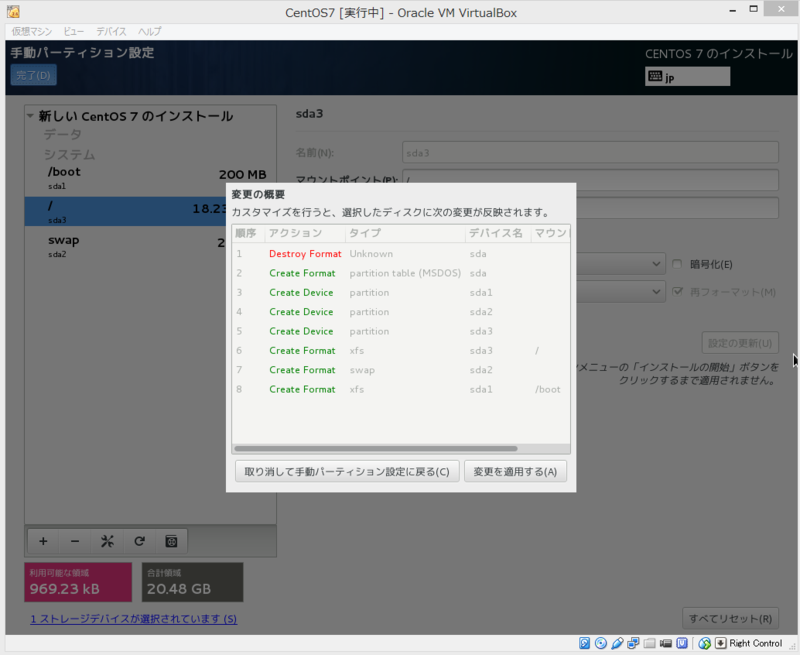Open the 仮想マシン menu

pos(33,31)
